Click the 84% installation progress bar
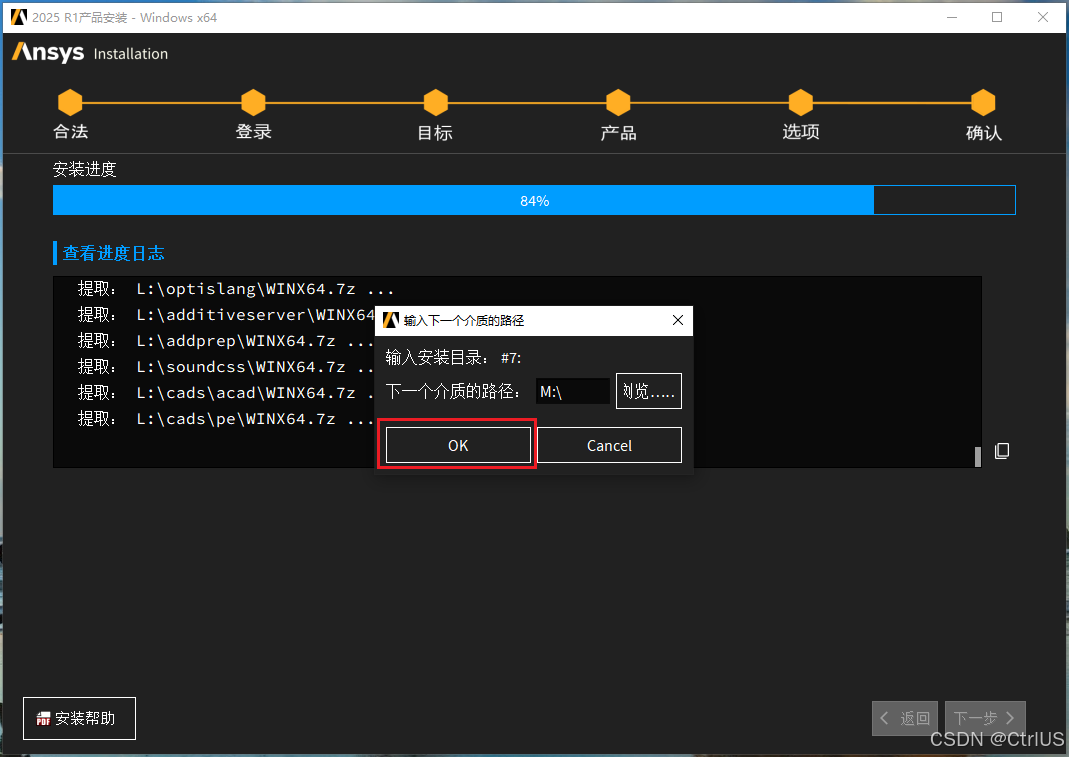Screen dimensions: 1069x757 (534, 201)
